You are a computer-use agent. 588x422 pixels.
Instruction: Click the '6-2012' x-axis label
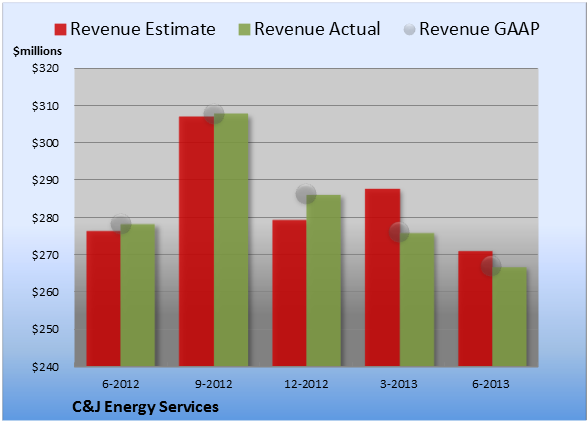click(121, 384)
